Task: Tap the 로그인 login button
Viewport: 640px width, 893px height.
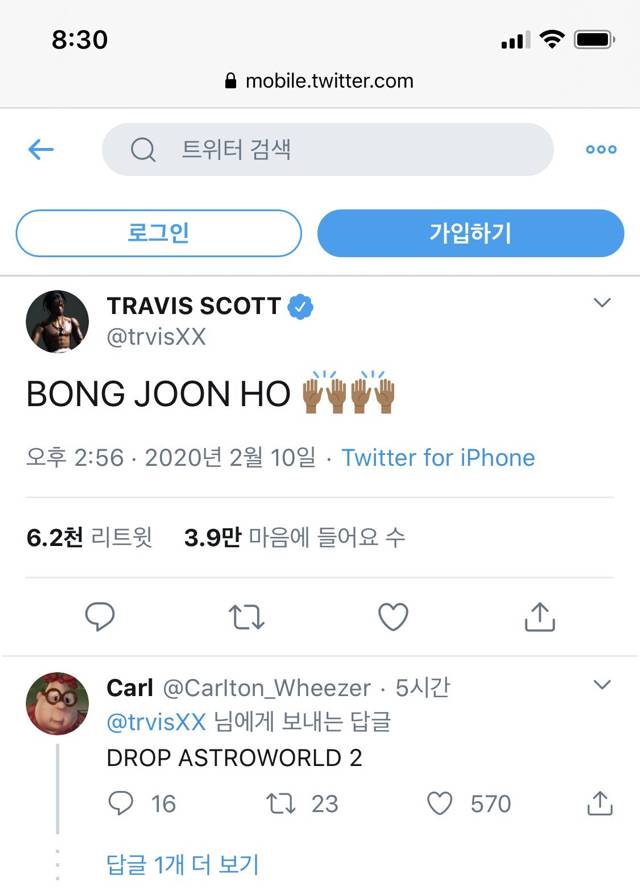Action: (x=157, y=233)
